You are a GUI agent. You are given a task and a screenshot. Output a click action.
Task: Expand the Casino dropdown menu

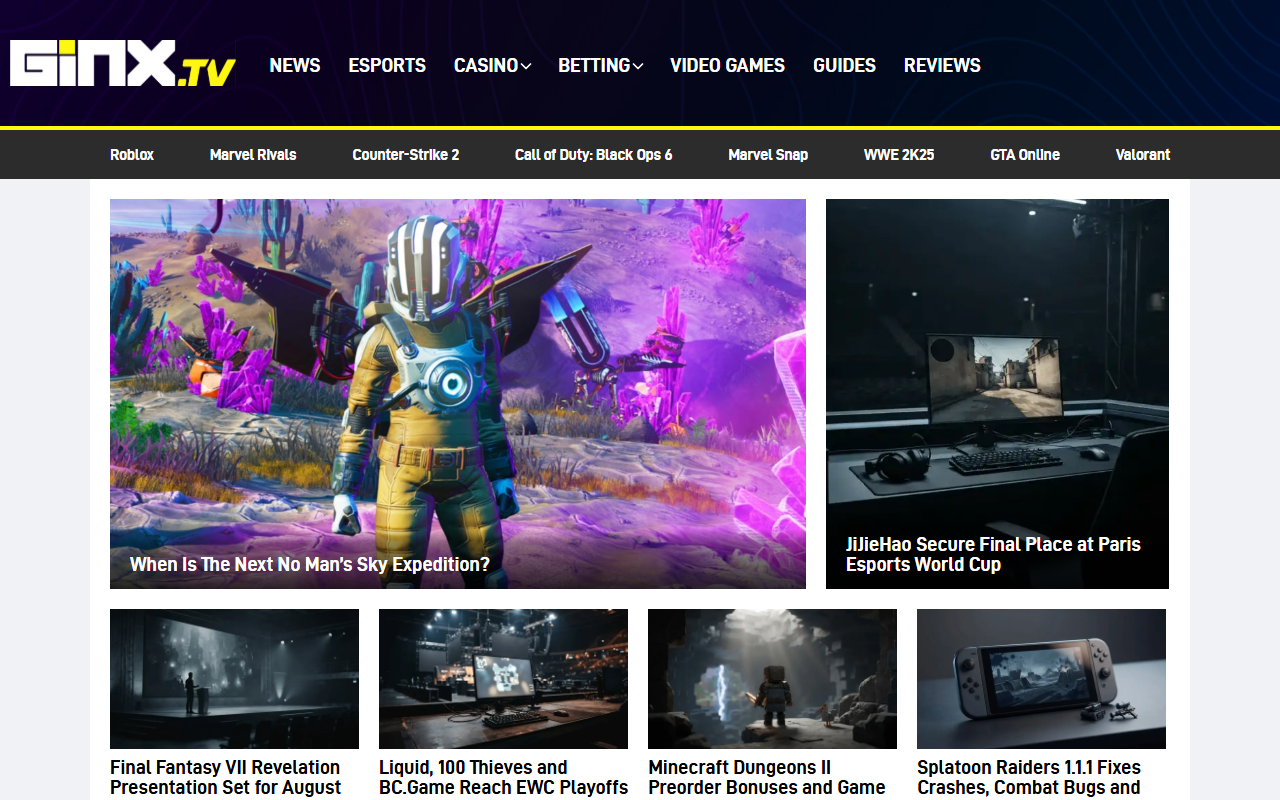pyautogui.click(x=492, y=65)
